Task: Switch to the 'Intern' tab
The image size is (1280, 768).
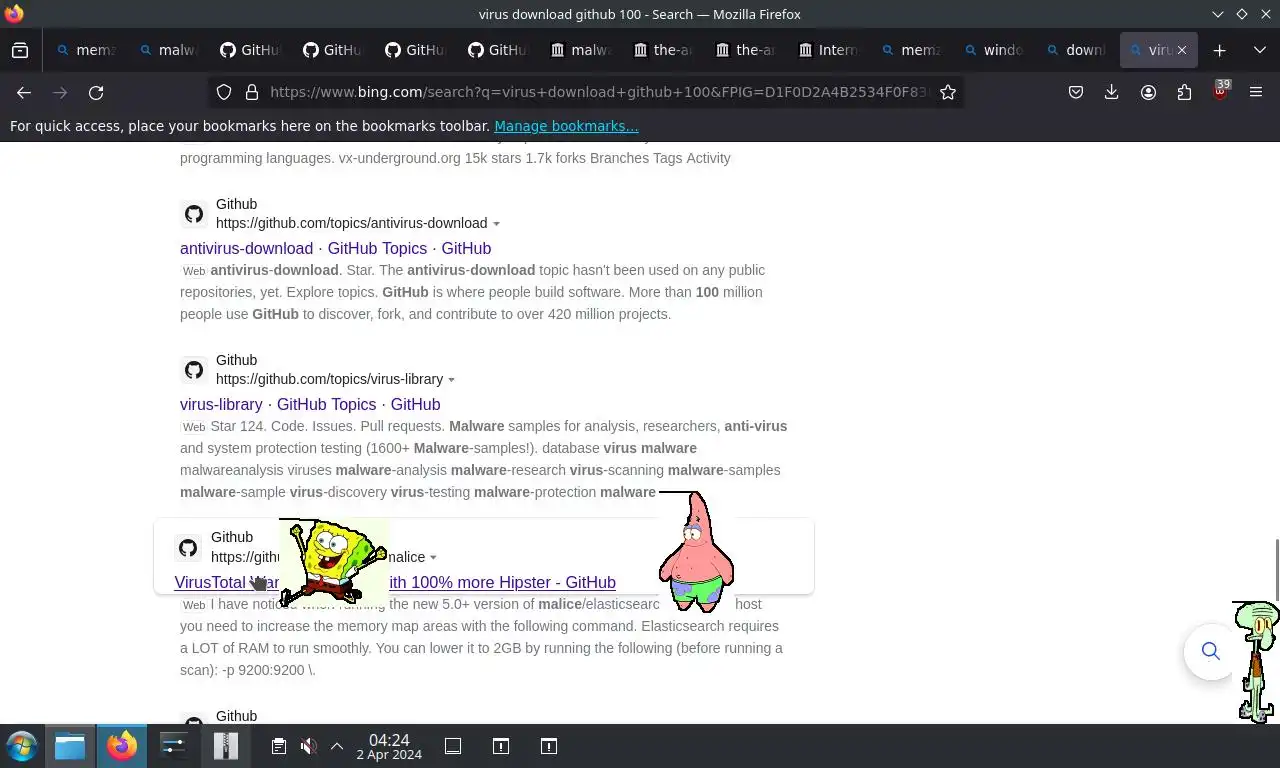Action: [x=828, y=50]
